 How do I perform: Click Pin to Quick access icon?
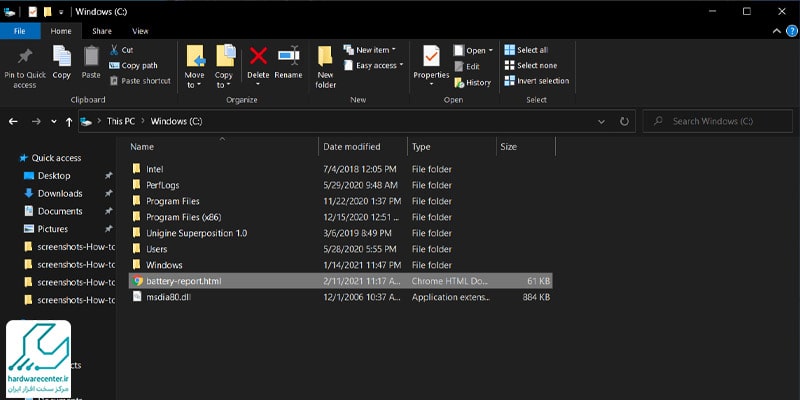point(25,56)
